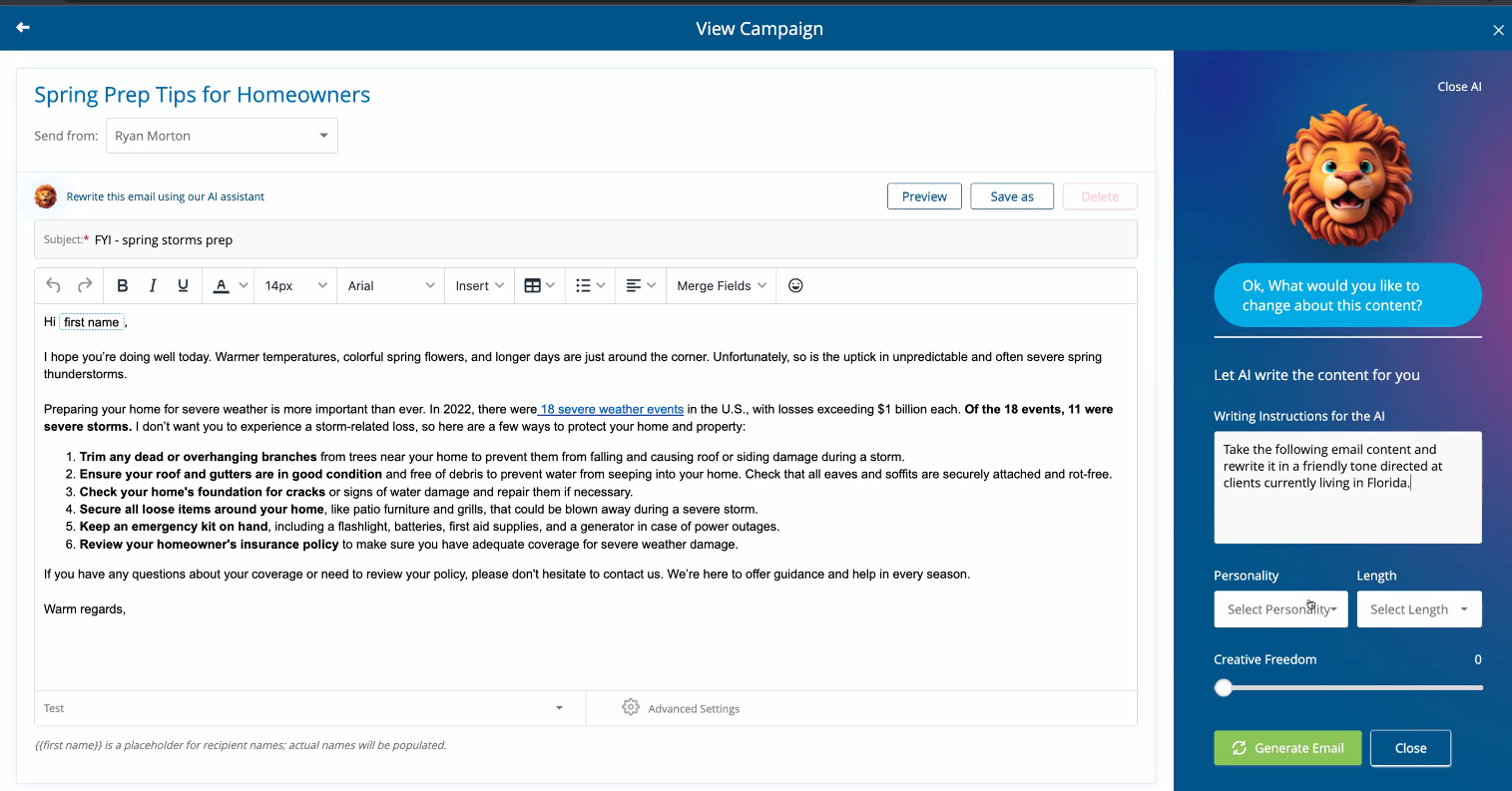Toggle bold formatting
This screenshot has width=1512, height=791.
123,285
